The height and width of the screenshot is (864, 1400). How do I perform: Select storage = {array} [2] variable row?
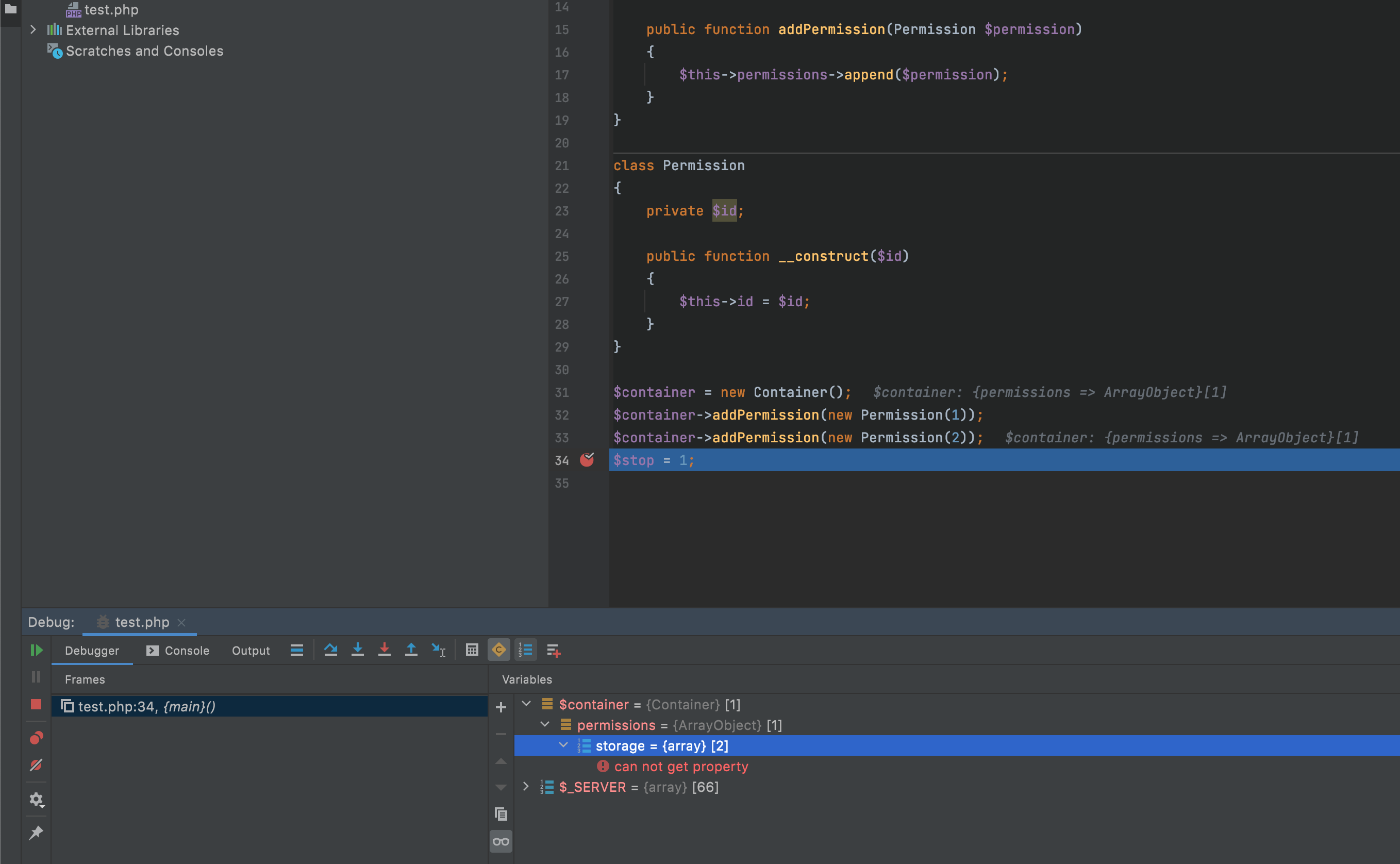point(957,746)
